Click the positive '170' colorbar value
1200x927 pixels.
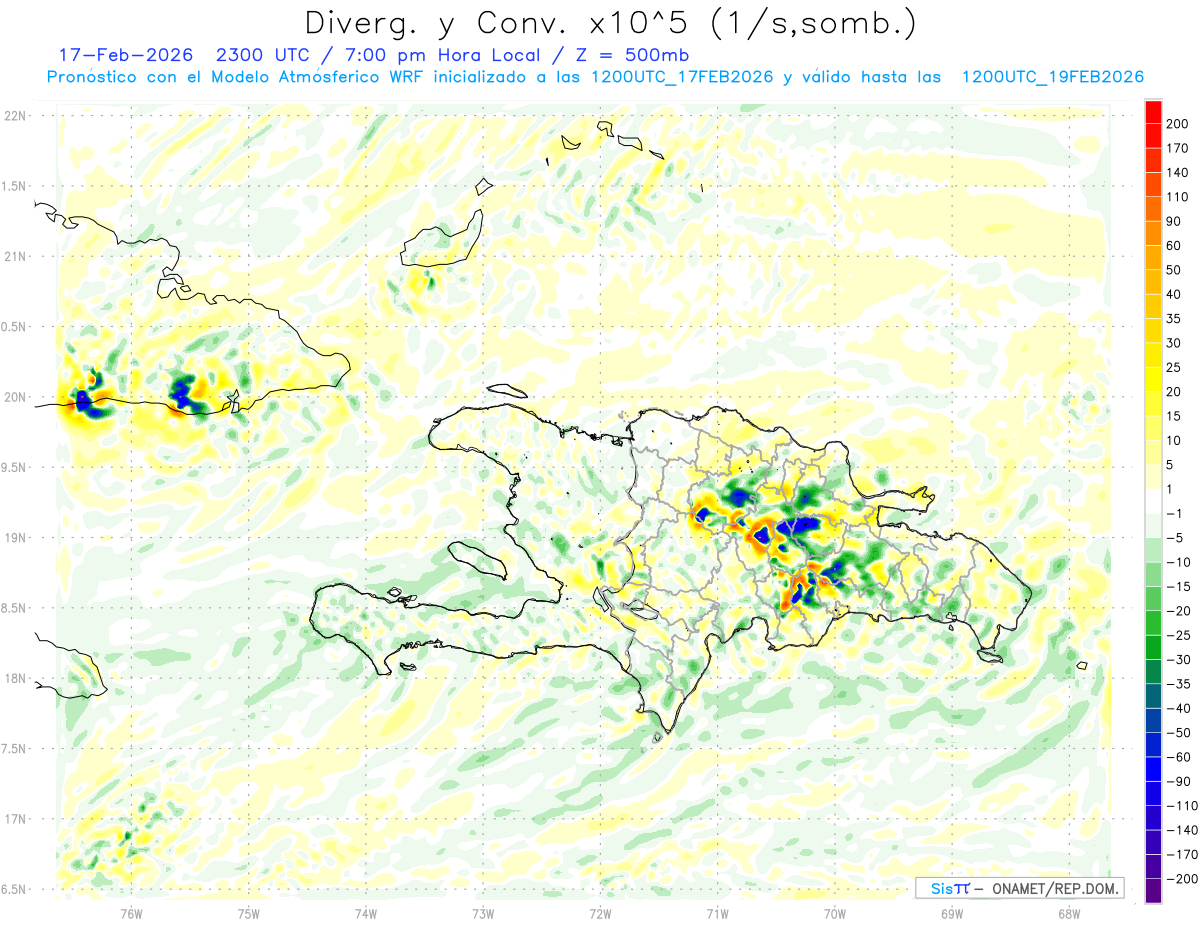[x=1179, y=148]
